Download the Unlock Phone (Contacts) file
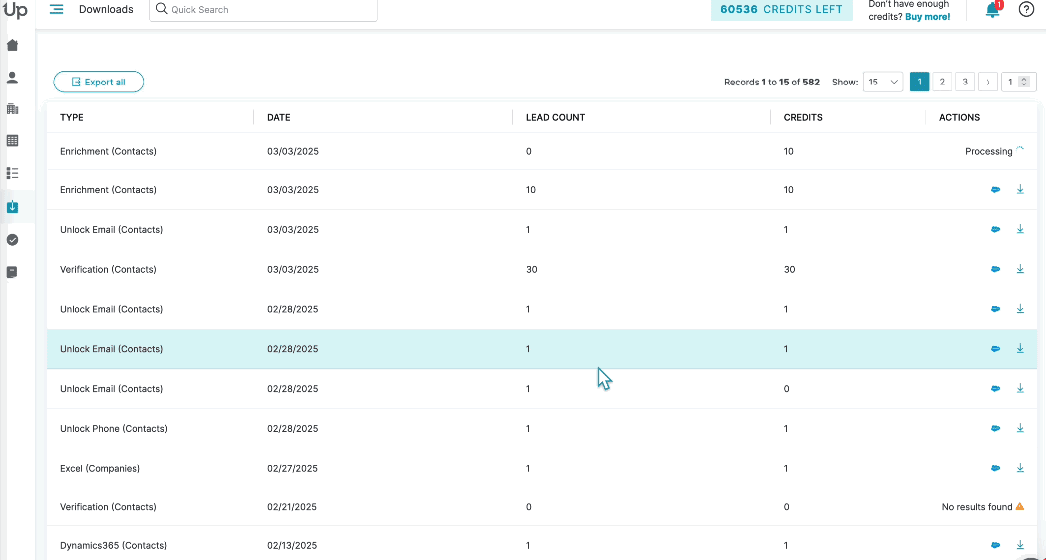The image size is (1046, 560). click(1020, 429)
